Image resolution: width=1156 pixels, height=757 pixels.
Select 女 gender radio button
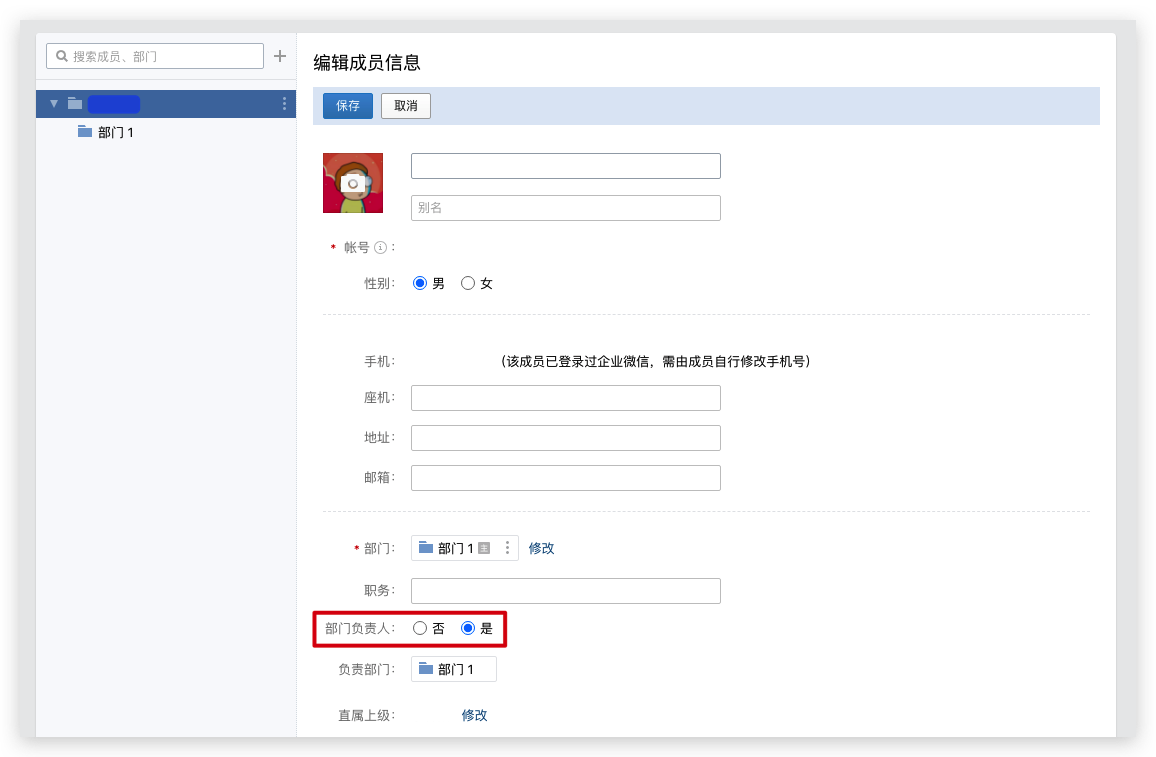point(468,283)
